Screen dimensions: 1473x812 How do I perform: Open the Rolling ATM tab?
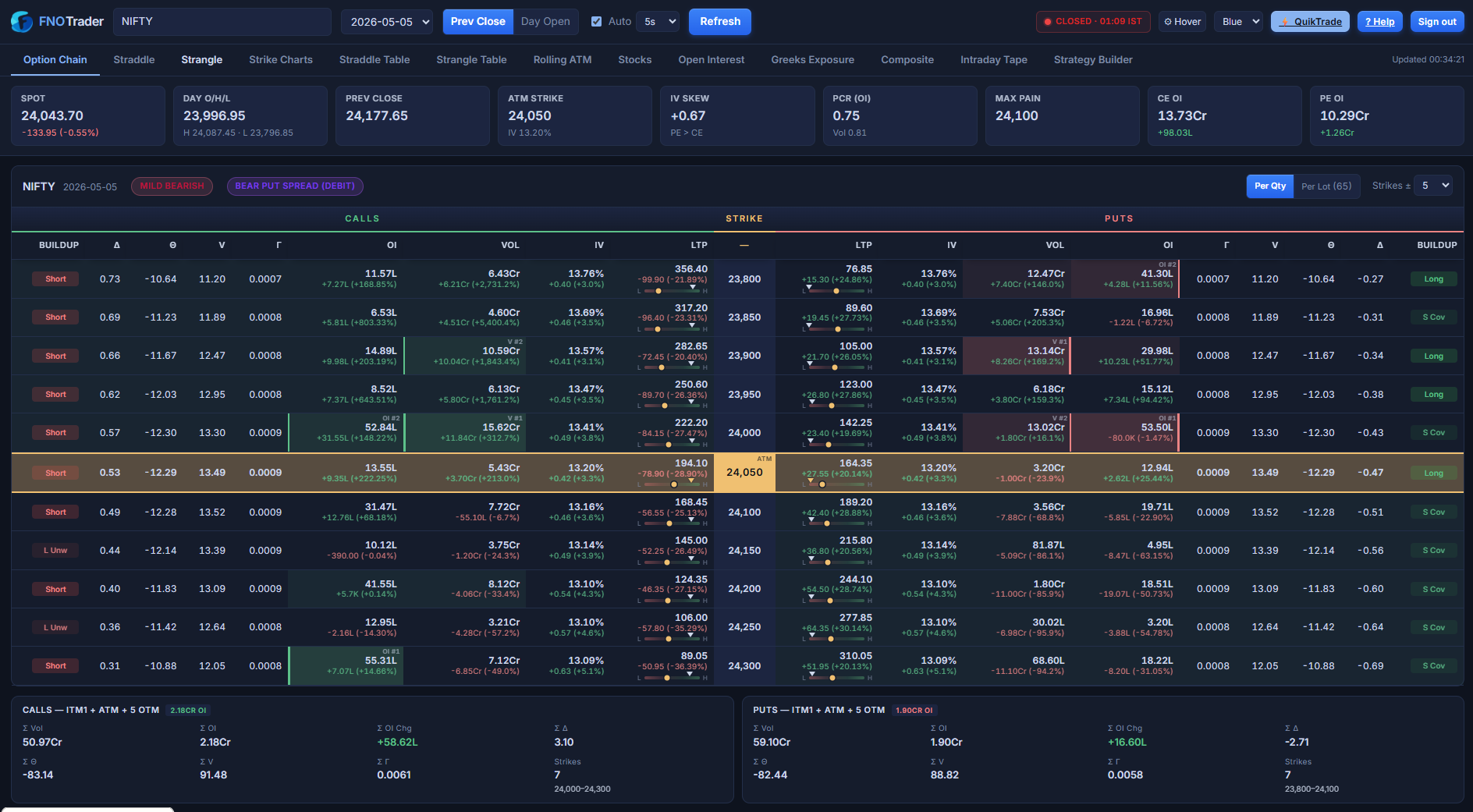[x=563, y=60]
